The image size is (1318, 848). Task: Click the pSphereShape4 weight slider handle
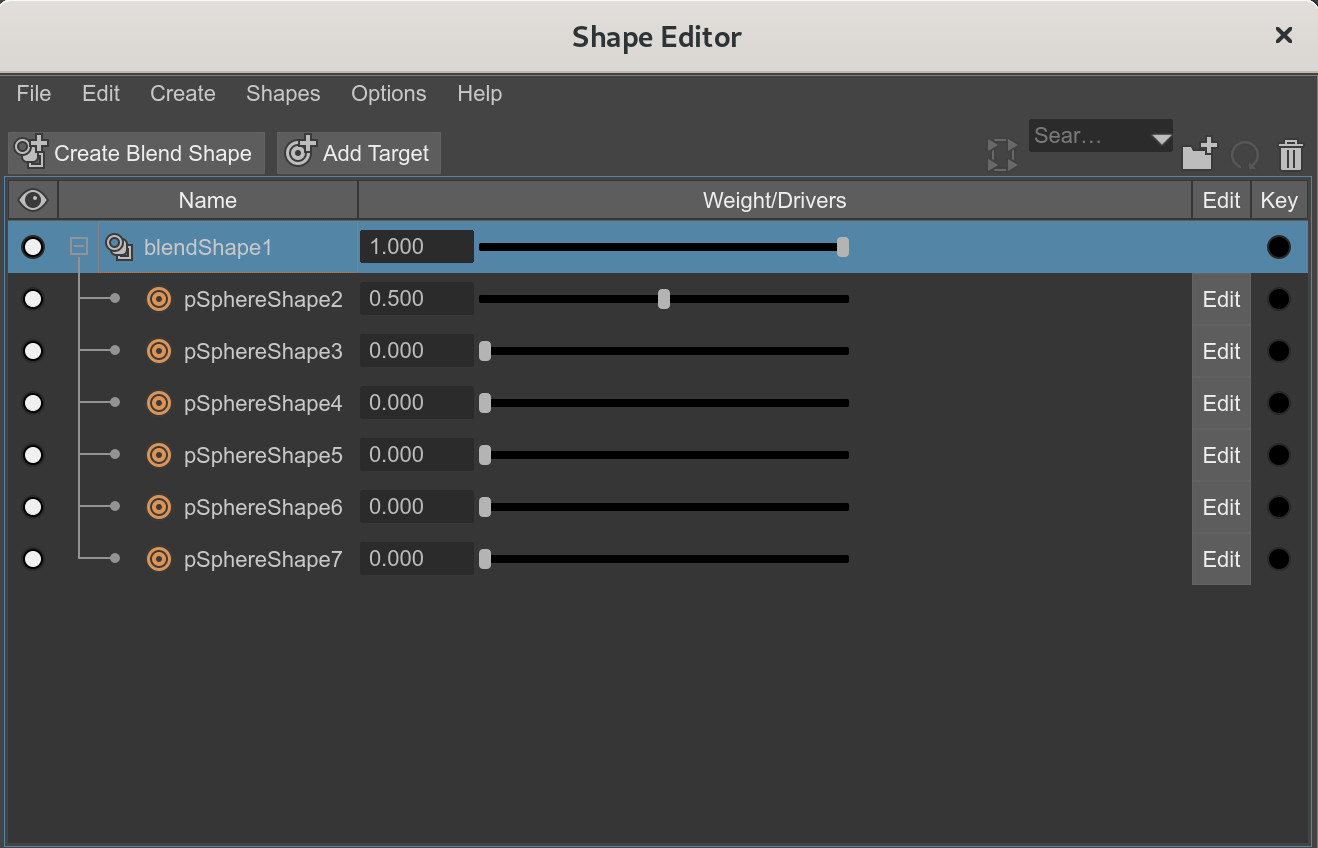[x=485, y=403]
